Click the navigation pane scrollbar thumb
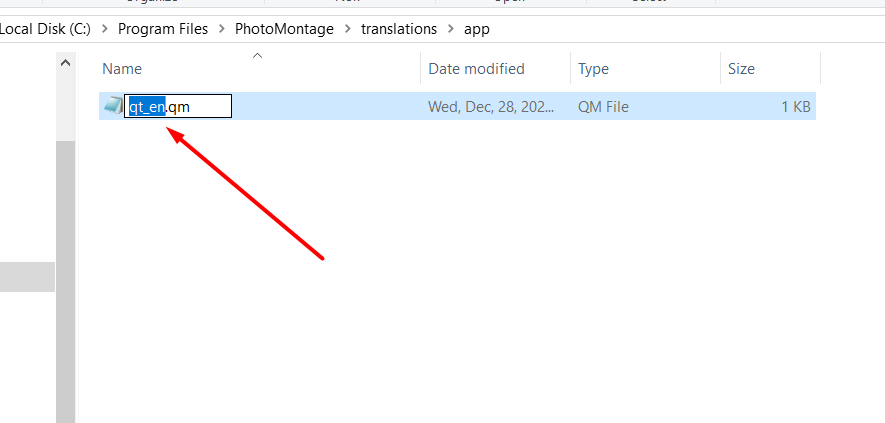This screenshot has height=423, width=885. 65,281
